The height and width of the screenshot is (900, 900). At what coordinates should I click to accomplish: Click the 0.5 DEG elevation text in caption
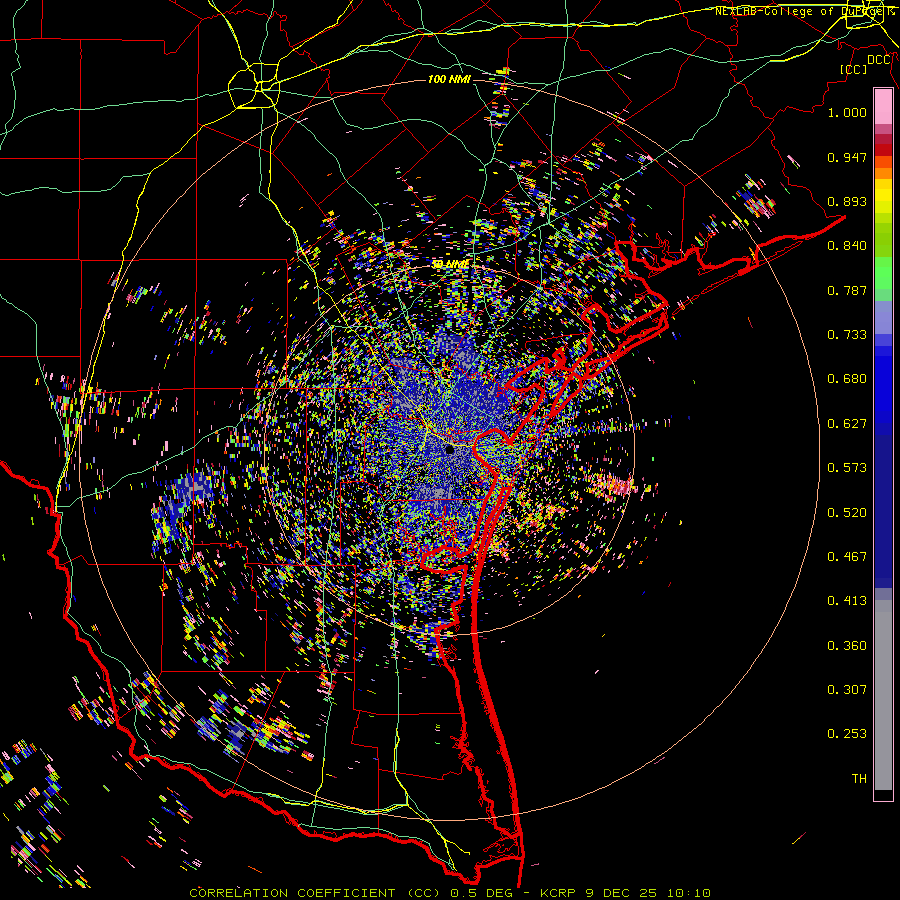482,893
